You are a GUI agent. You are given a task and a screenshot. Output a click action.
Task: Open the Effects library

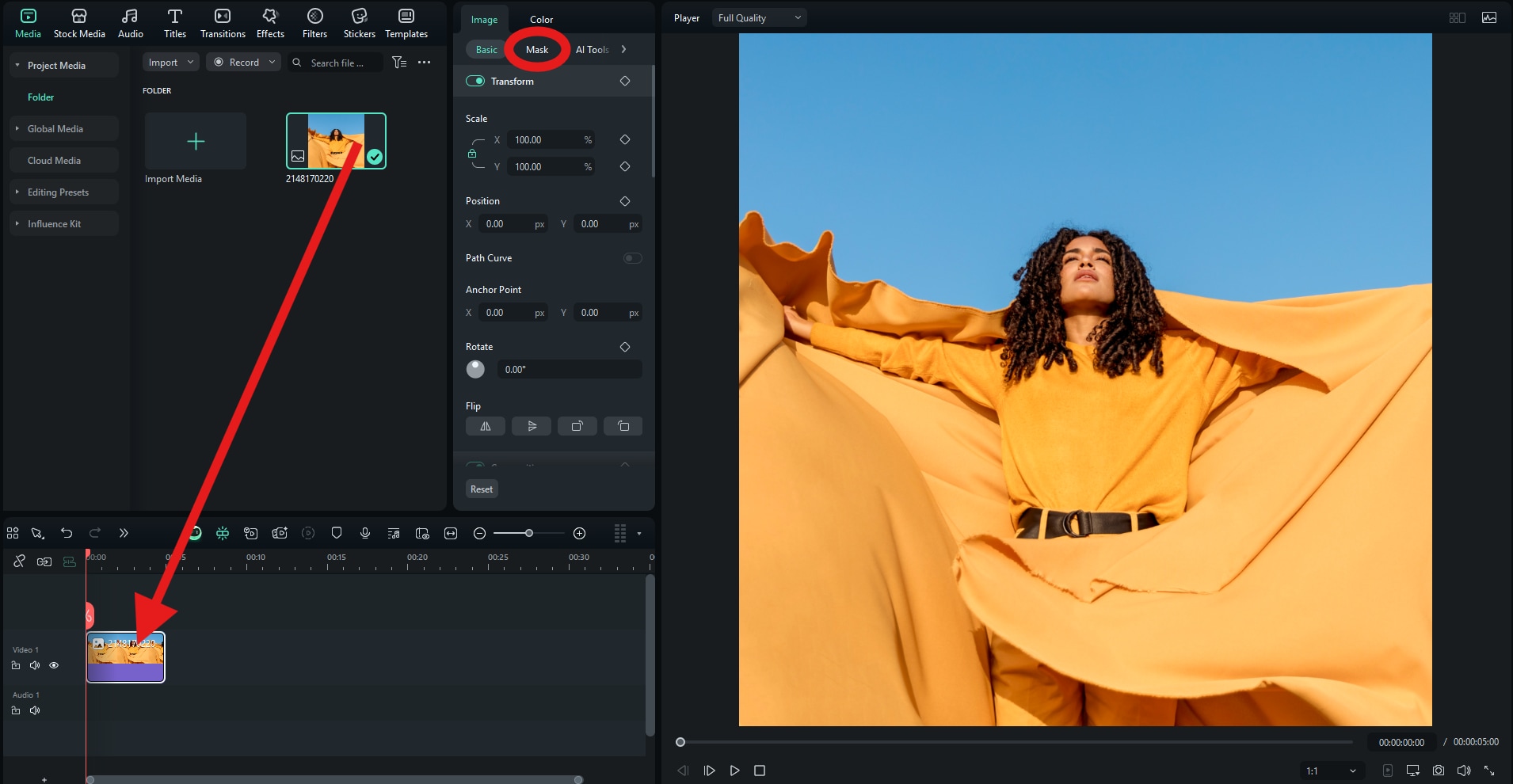pyautogui.click(x=270, y=23)
